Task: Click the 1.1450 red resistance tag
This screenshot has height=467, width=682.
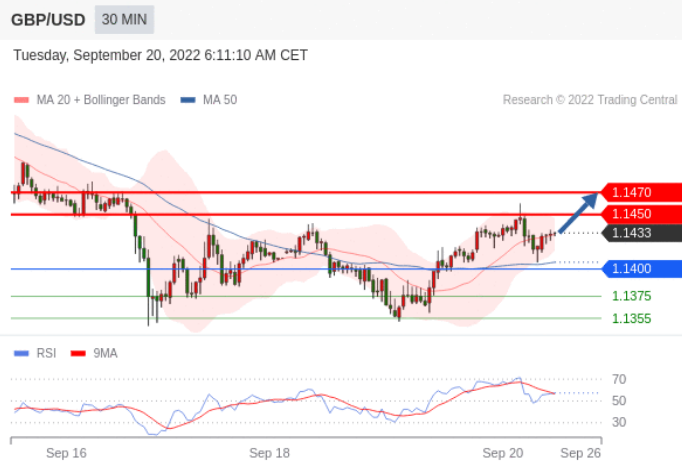Action: pyautogui.click(x=641, y=214)
